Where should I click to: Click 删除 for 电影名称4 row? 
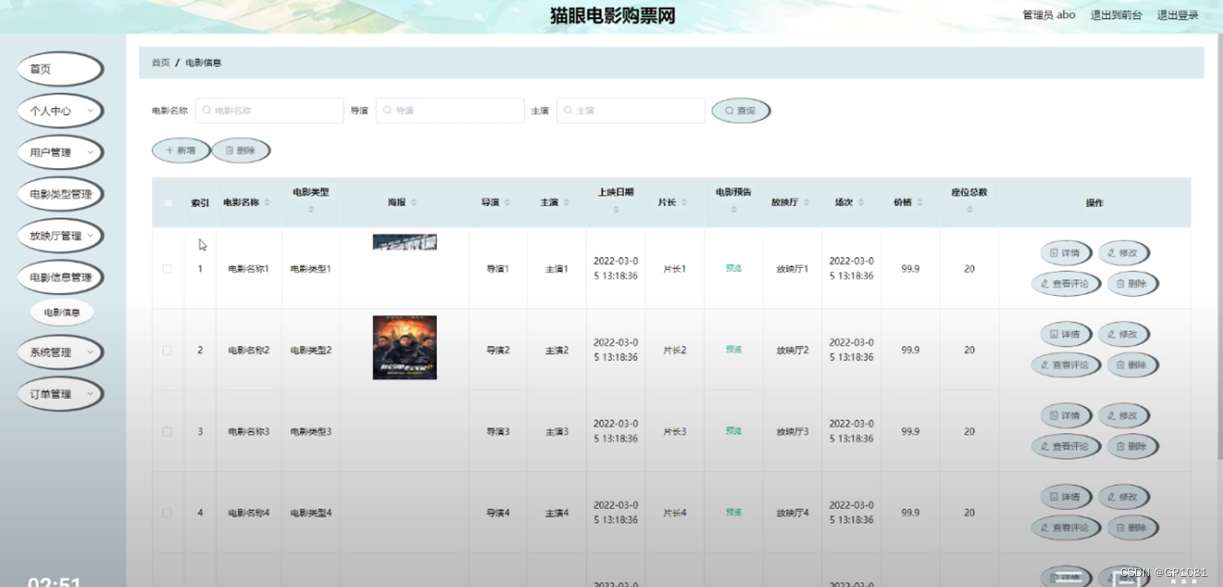(1133, 528)
